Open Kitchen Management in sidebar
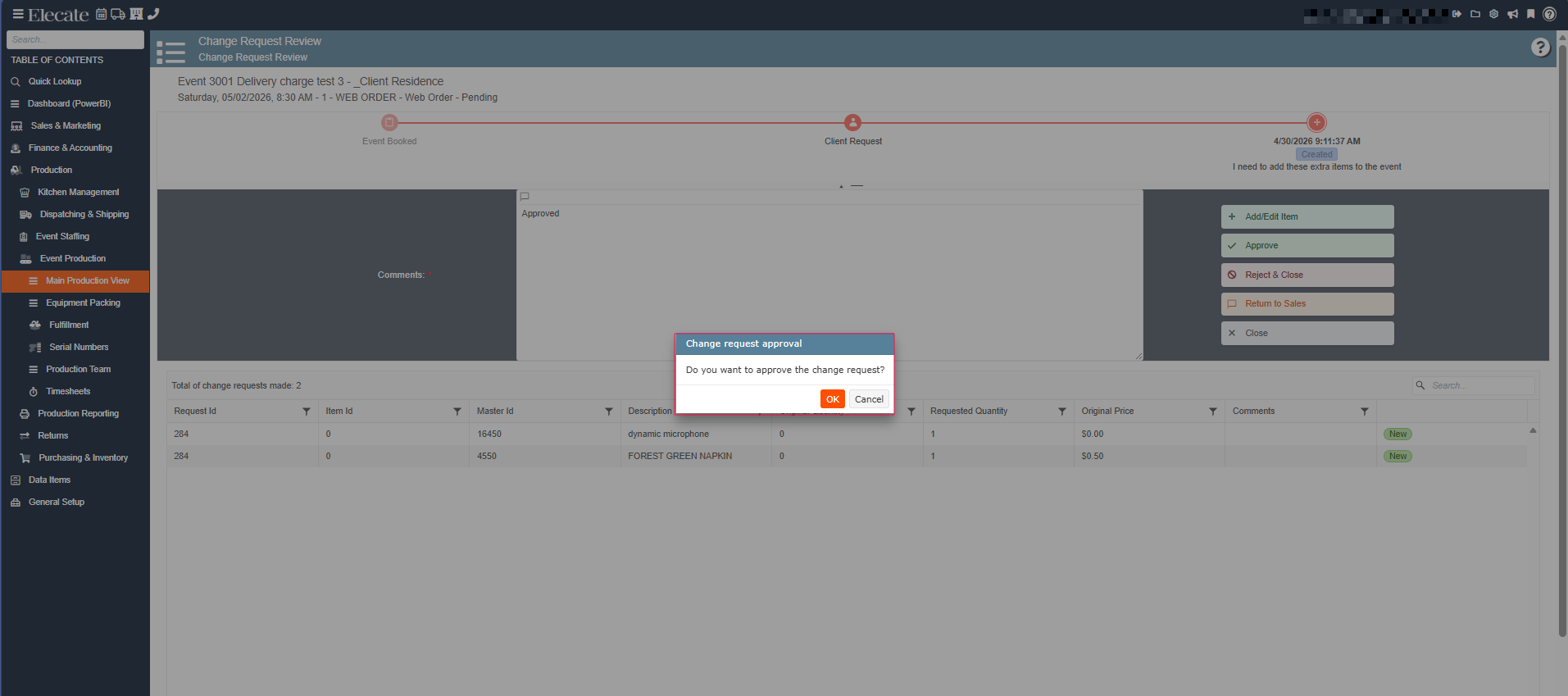The width and height of the screenshot is (1568, 696). coord(78,192)
